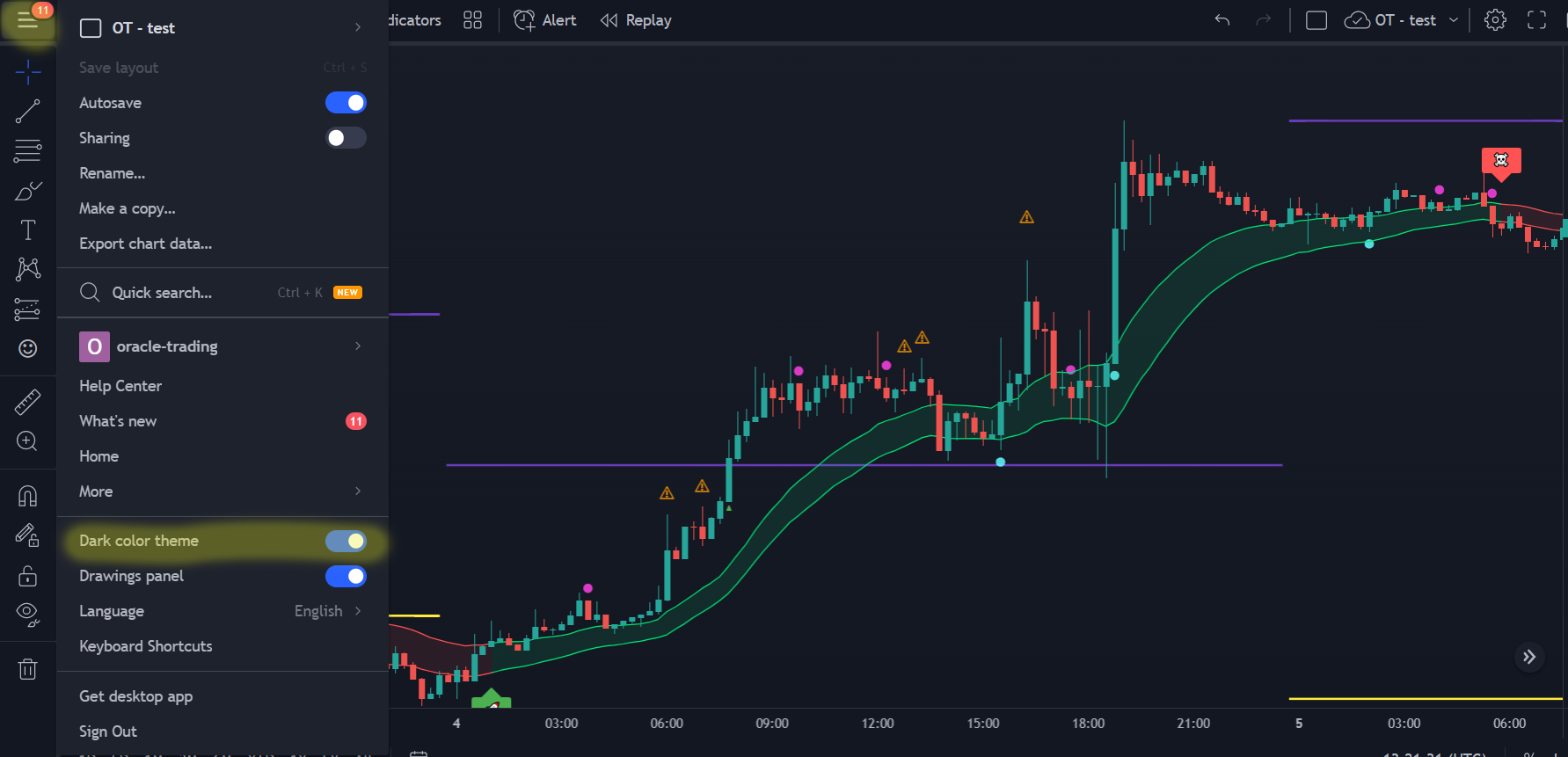1568x757 pixels.
Task: Select the ruler measure tool
Action: [27, 402]
